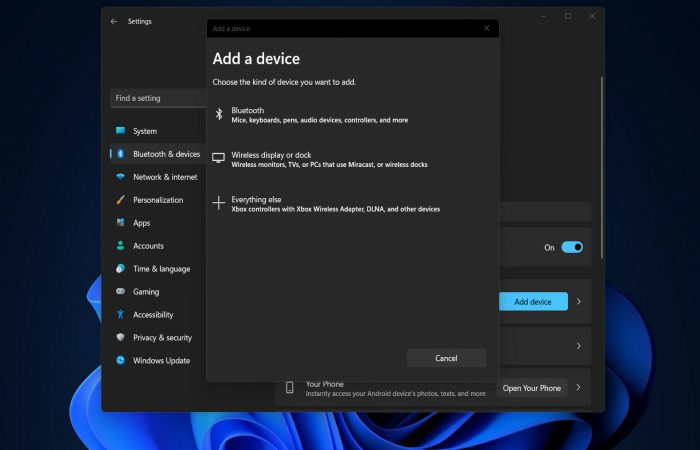Open Windows Update label
The height and width of the screenshot is (450, 700).
point(161,361)
